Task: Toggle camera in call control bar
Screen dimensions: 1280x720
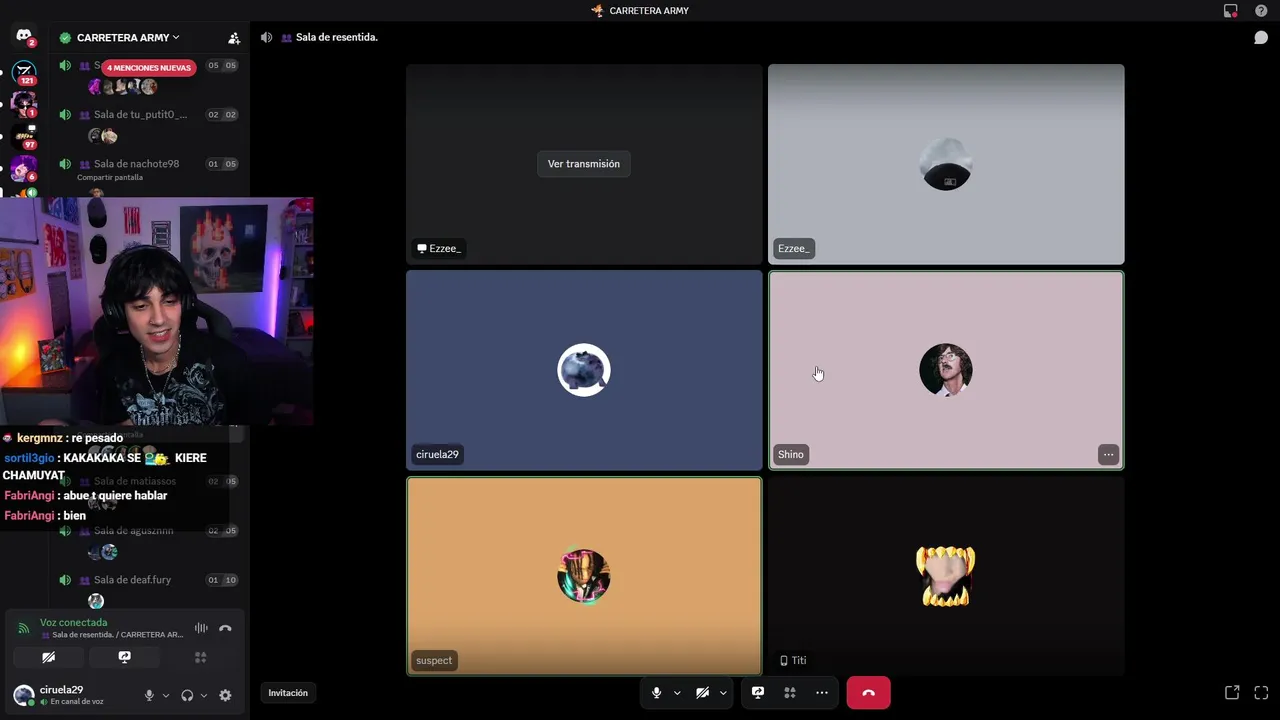Action: (x=702, y=693)
